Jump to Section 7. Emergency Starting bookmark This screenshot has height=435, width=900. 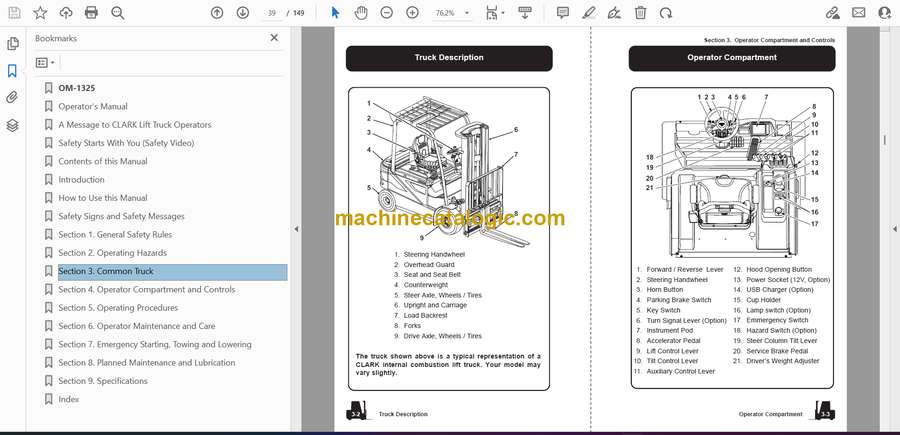point(155,344)
